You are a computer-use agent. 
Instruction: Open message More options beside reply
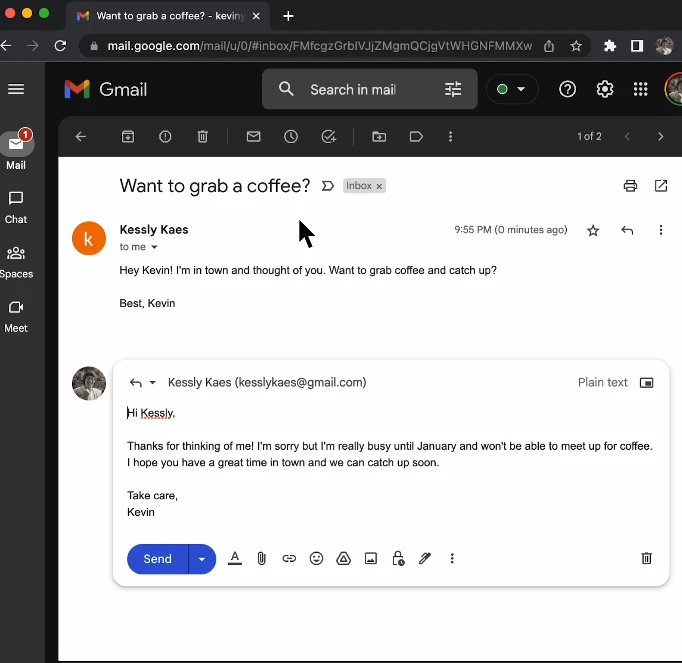pos(661,230)
